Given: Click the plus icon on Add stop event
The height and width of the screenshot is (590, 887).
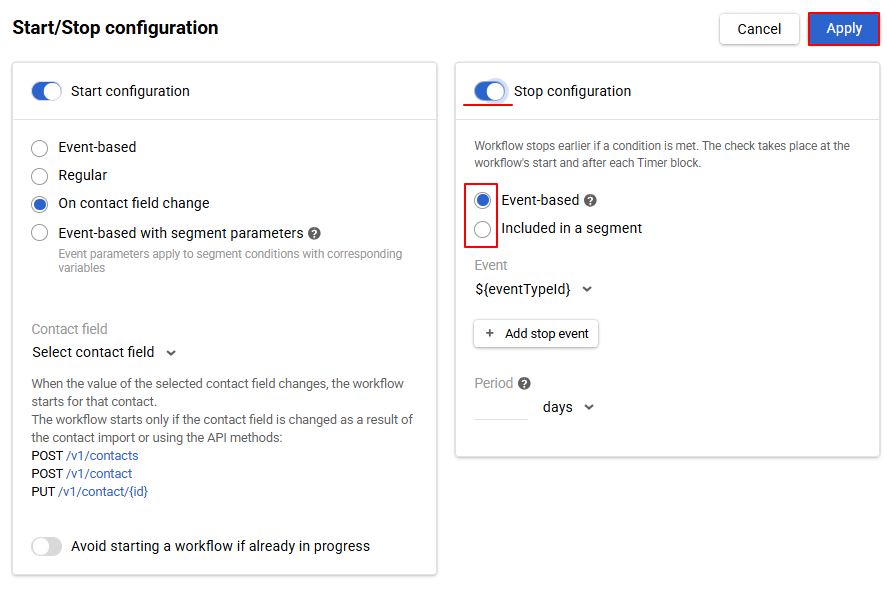Looking at the screenshot, I should (x=487, y=333).
